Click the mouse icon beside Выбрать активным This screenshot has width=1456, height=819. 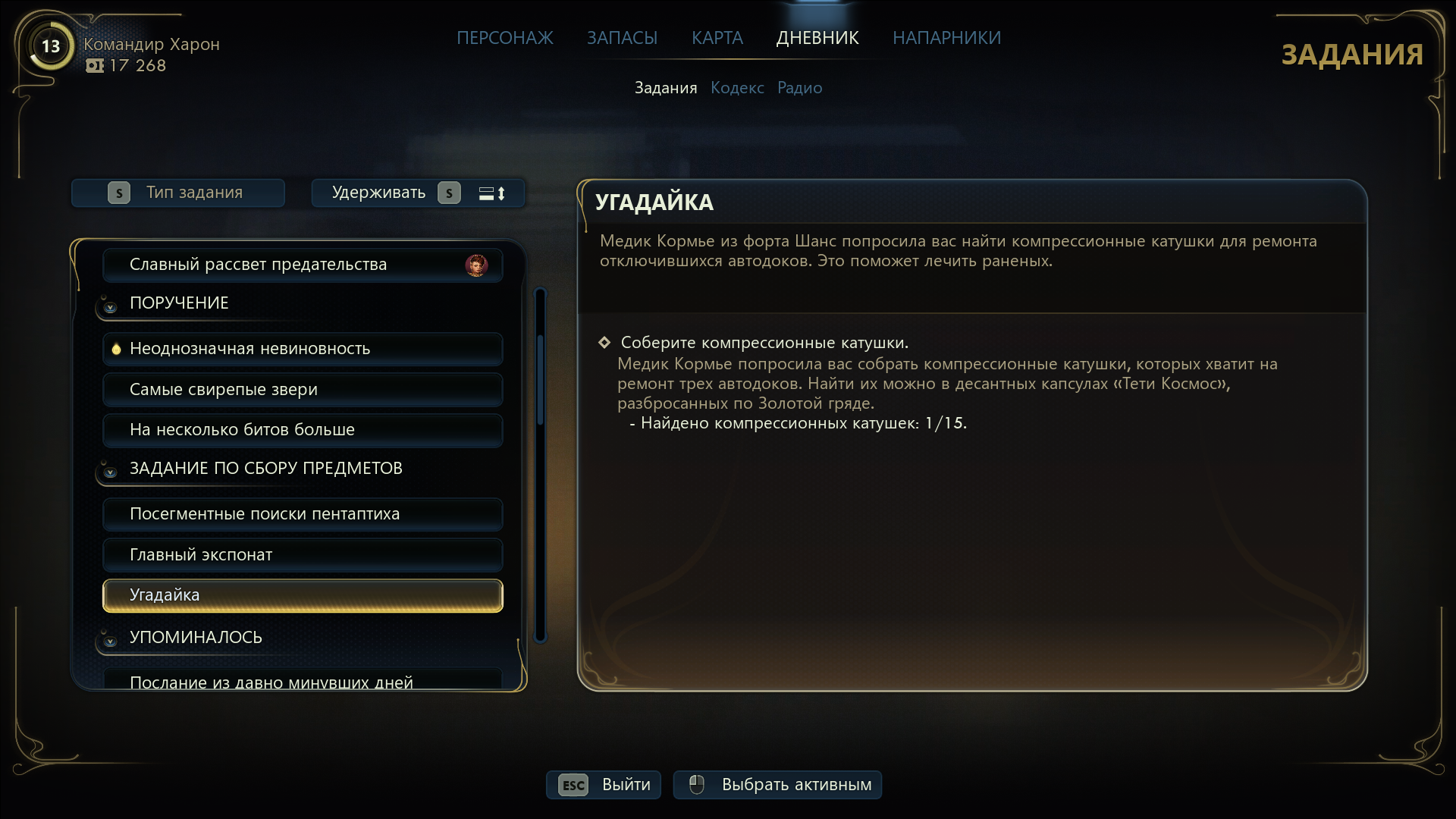(x=697, y=785)
